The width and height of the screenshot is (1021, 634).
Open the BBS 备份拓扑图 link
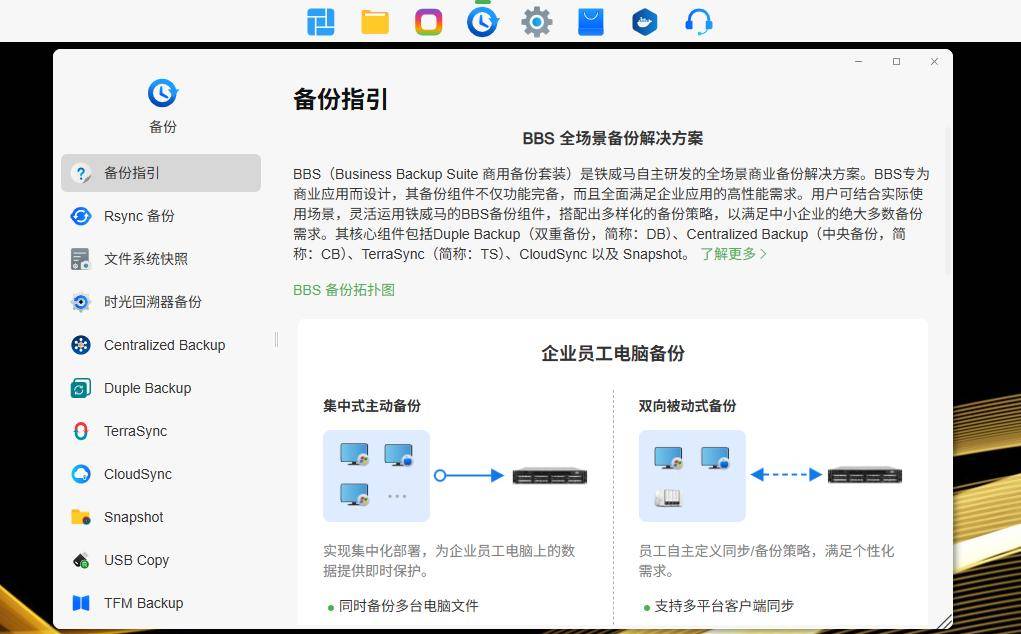(x=344, y=290)
